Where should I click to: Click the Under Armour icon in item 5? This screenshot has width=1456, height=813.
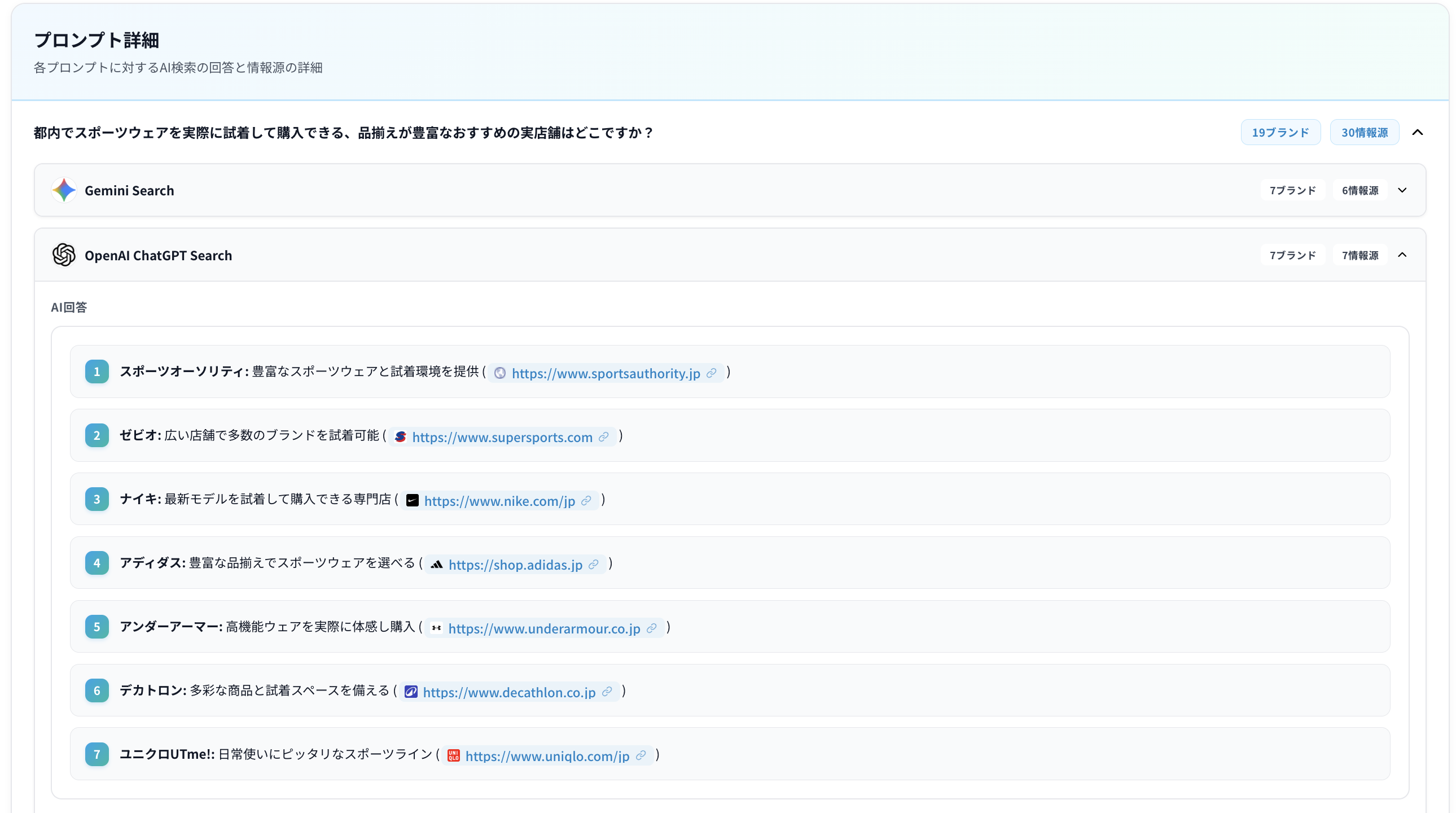click(436, 628)
